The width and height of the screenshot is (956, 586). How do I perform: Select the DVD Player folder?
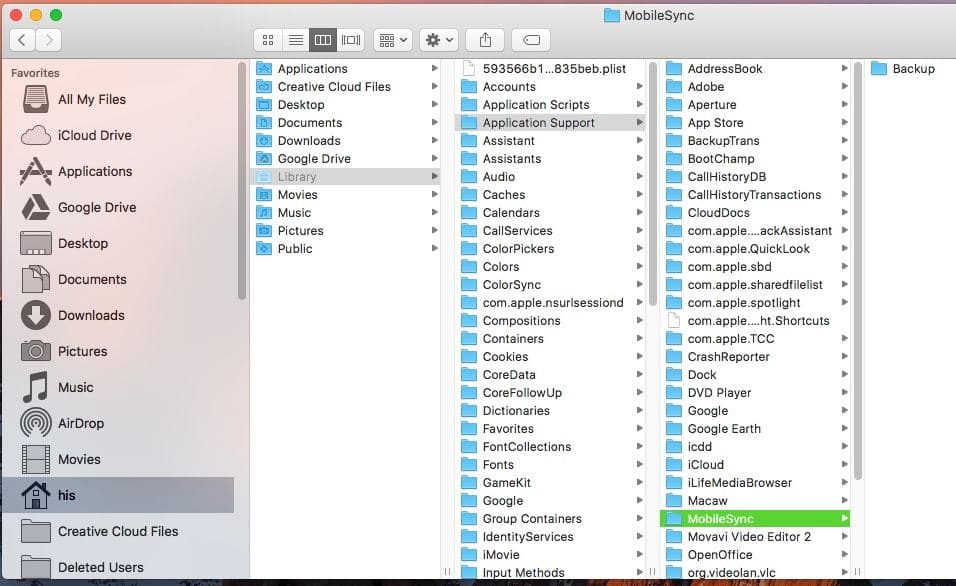coord(755,393)
